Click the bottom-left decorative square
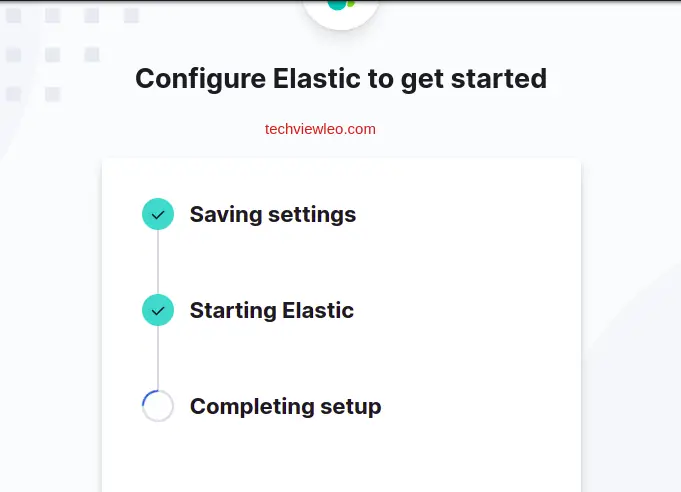681x492 pixels. (x=14, y=94)
